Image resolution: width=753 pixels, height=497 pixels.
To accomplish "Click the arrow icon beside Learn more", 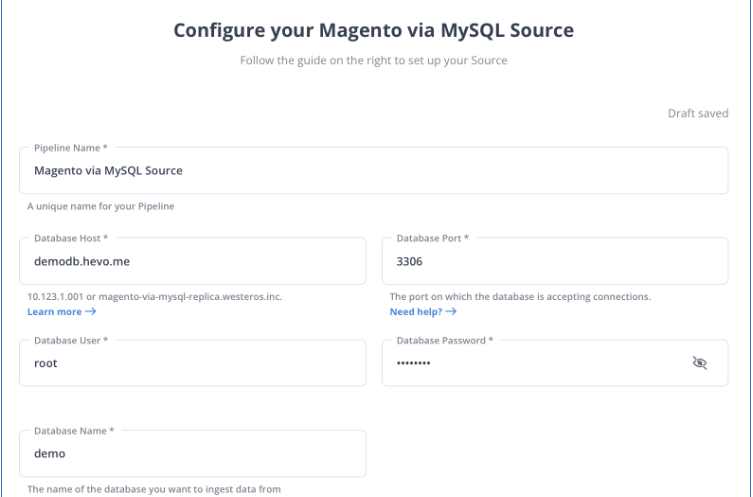I will tap(91, 311).
